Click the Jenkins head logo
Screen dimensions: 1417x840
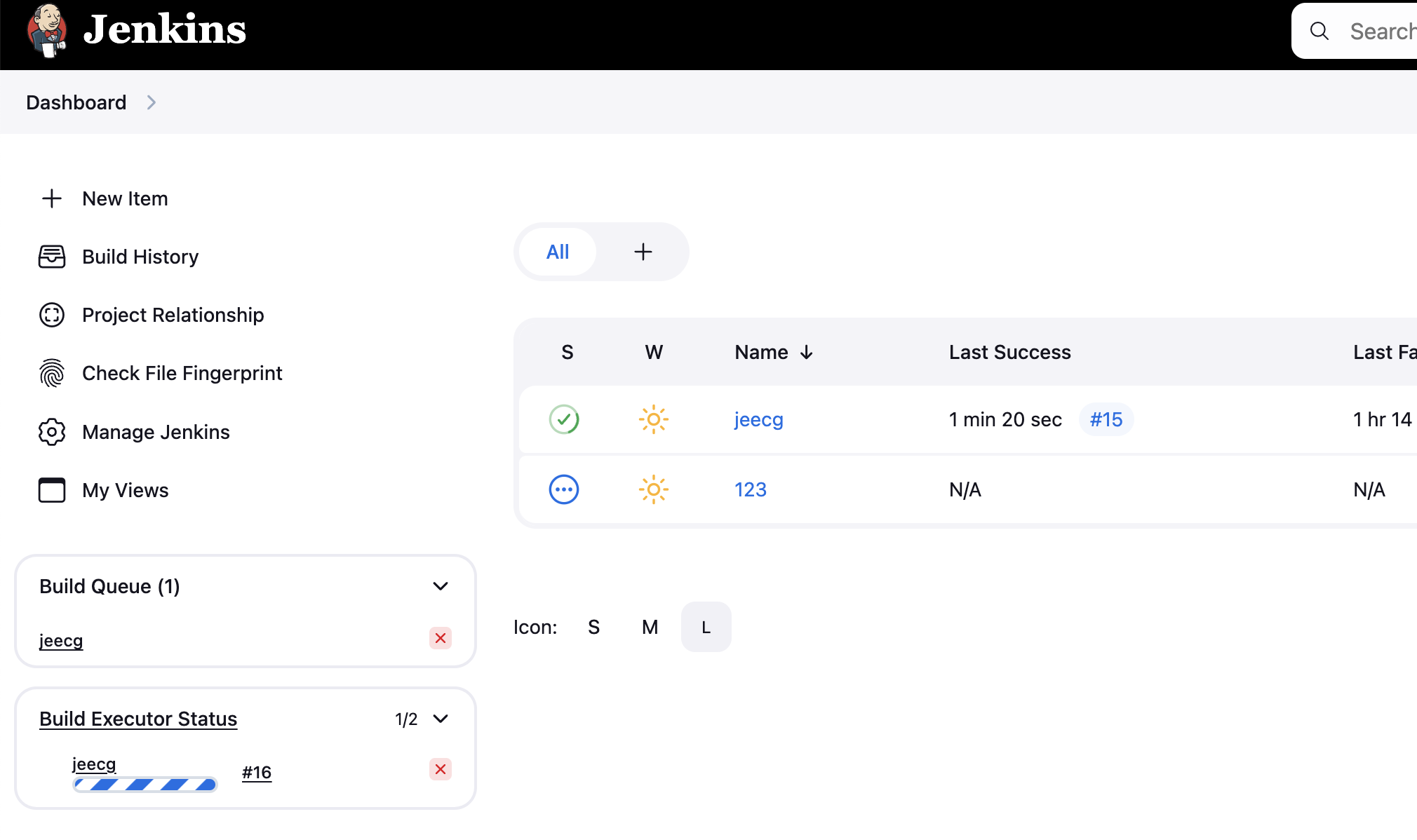click(x=46, y=29)
